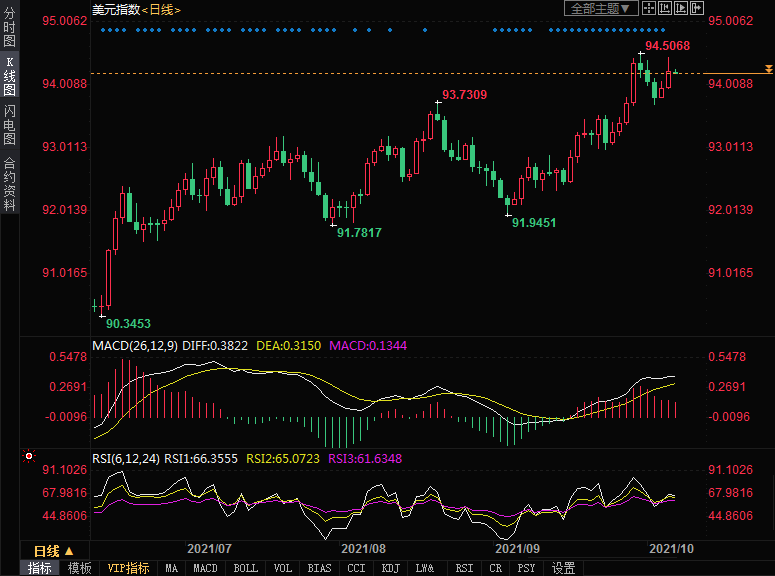This screenshot has height=576, width=775.
Task: Click the crosshair cursor icon in top toolbar
Action: pos(648,9)
